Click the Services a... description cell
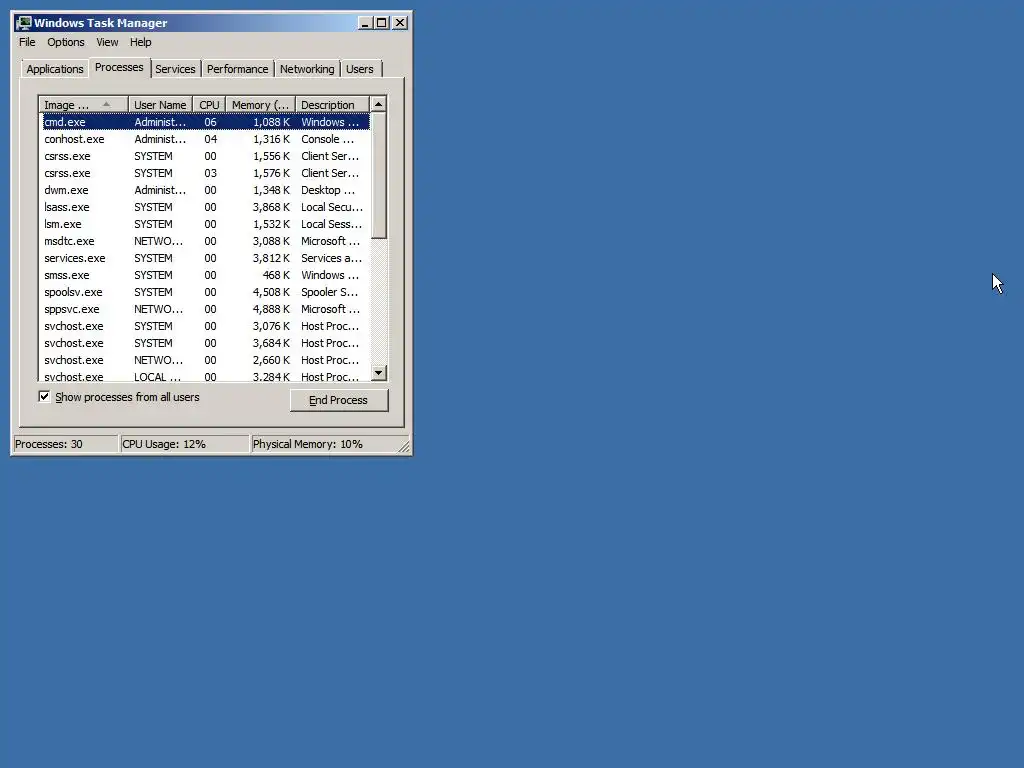This screenshot has width=1024, height=768. pos(331,258)
